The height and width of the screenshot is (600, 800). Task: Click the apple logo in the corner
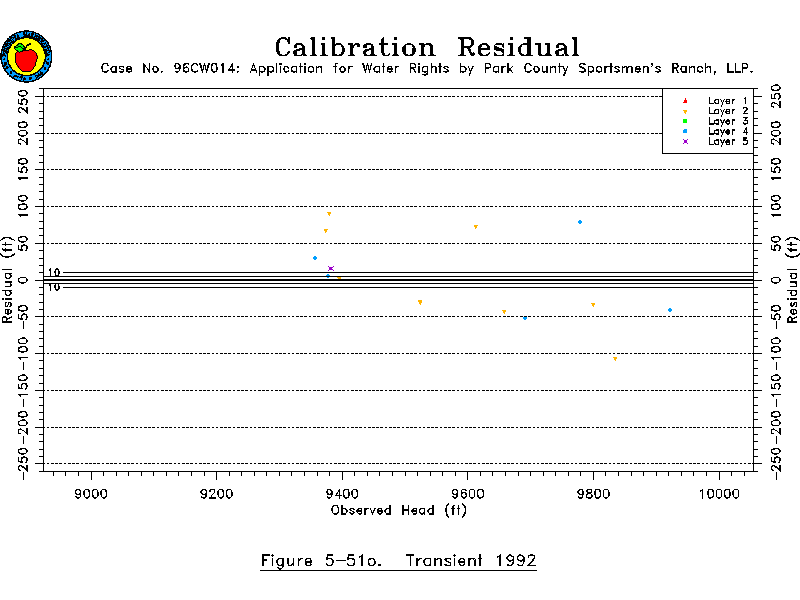click(x=27, y=56)
